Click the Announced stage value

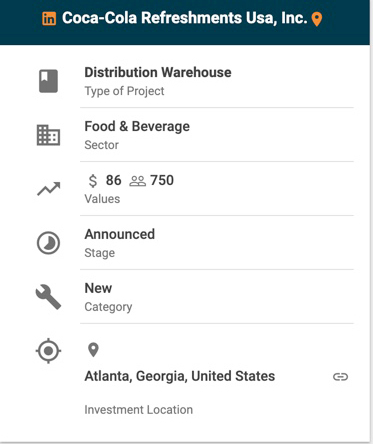coord(120,234)
